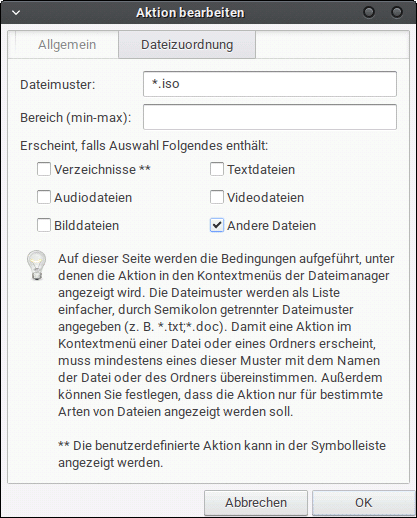Focus the Bereich (min-max) field

270,117
